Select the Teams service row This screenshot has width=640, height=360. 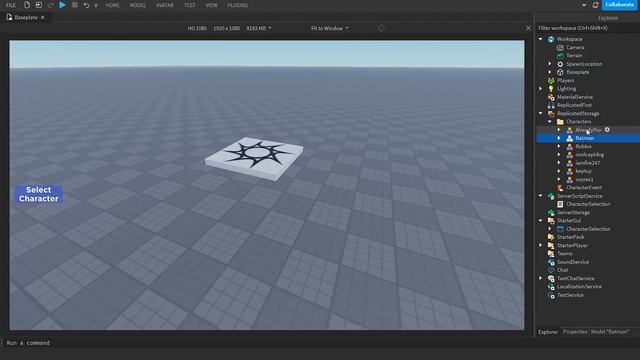[x=588, y=253]
